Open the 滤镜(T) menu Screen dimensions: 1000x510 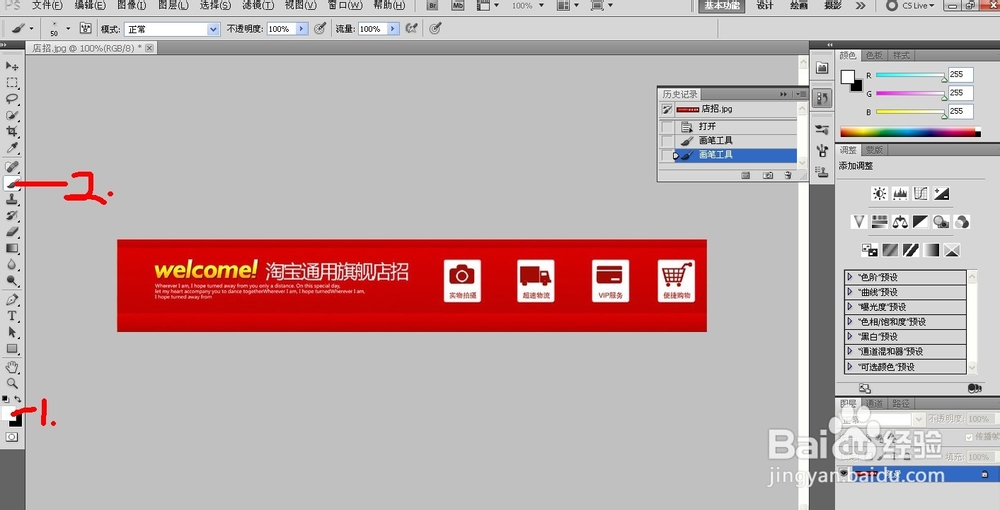(258, 6)
